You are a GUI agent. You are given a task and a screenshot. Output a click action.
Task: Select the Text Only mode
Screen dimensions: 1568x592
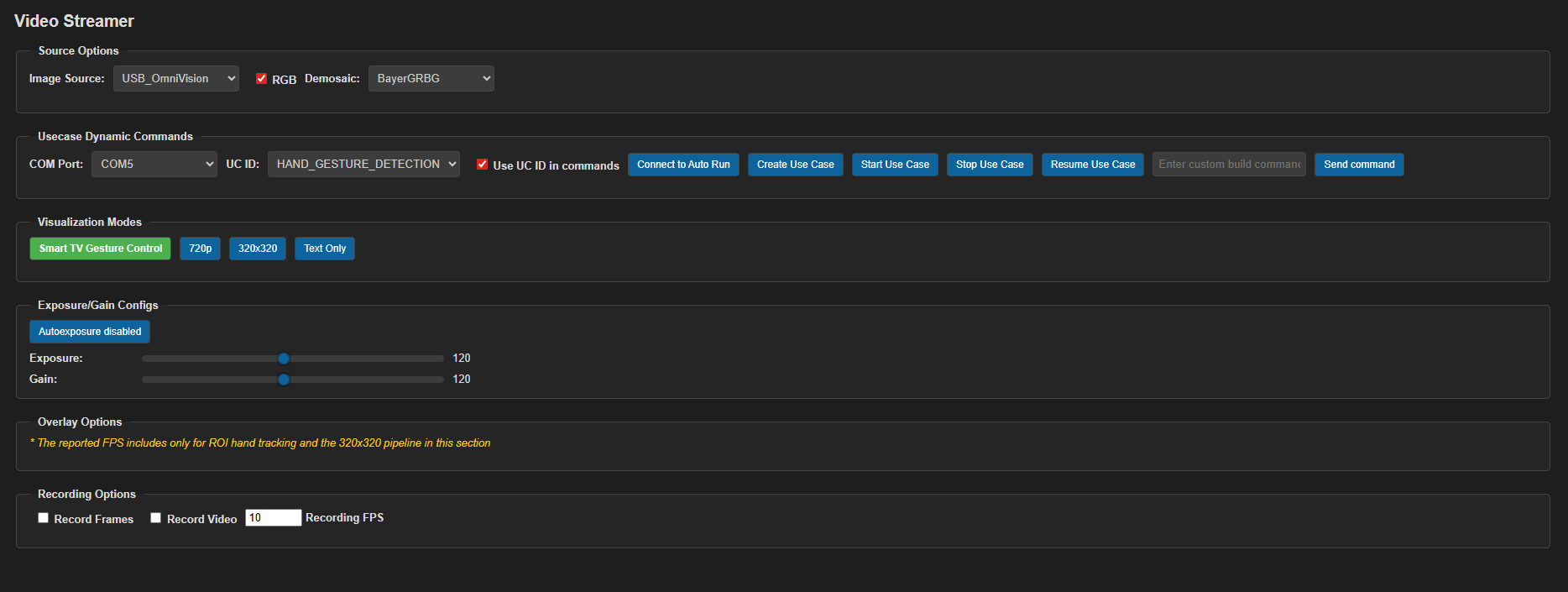(325, 249)
